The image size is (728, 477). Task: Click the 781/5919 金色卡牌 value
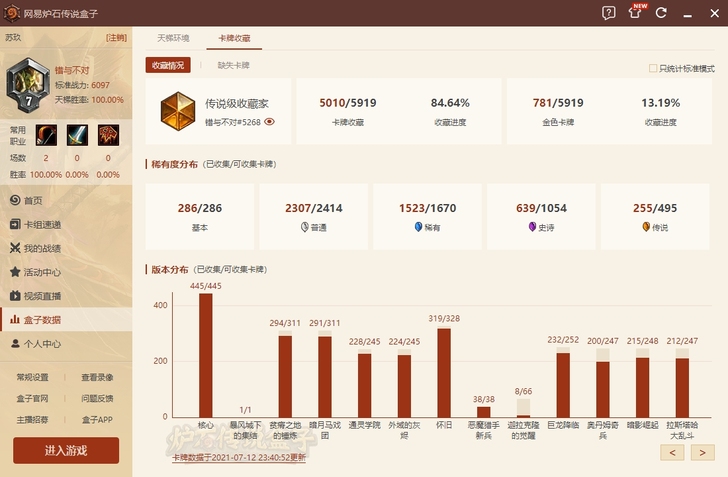click(558, 103)
